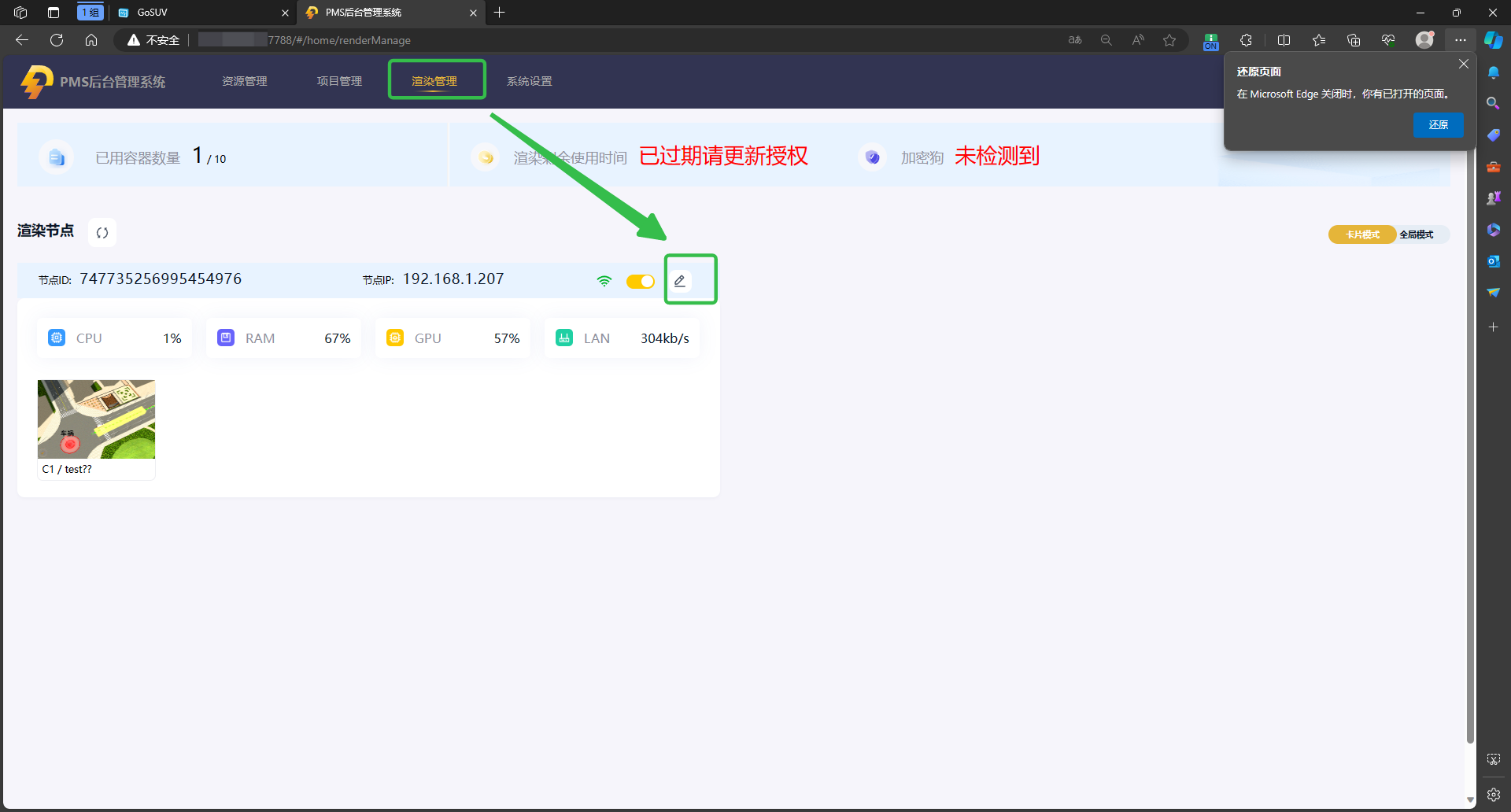Image resolution: width=1511 pixels, height=812 pixels.
Task: Click the browser page refresh button
Action: [57, 40]
